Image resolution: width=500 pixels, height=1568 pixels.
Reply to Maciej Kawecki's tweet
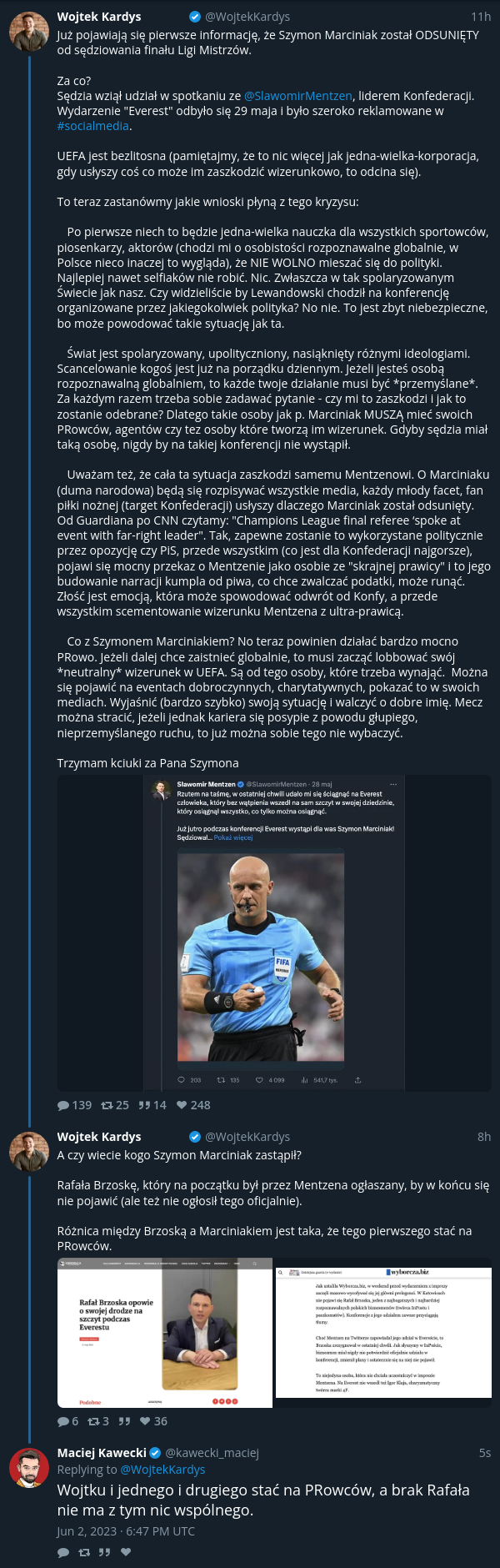(x=63, y=1552)
